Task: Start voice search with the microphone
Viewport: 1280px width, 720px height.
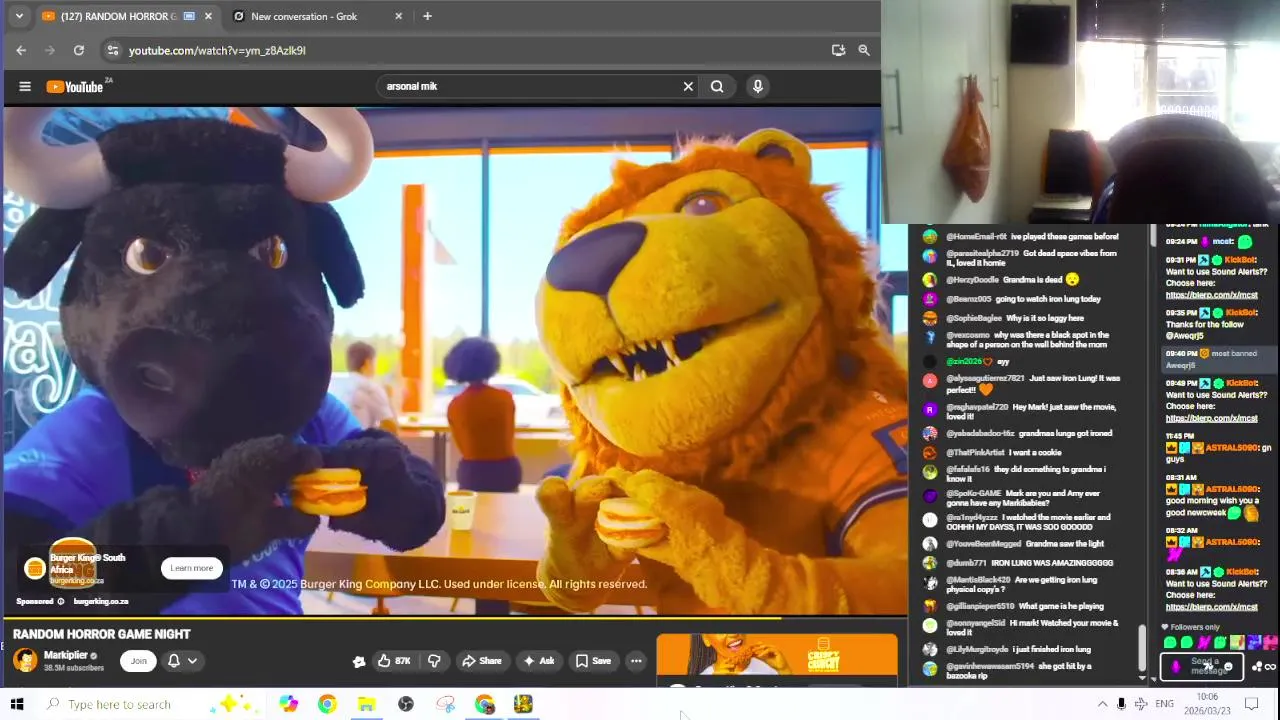Action: click(x=757, y=86)
